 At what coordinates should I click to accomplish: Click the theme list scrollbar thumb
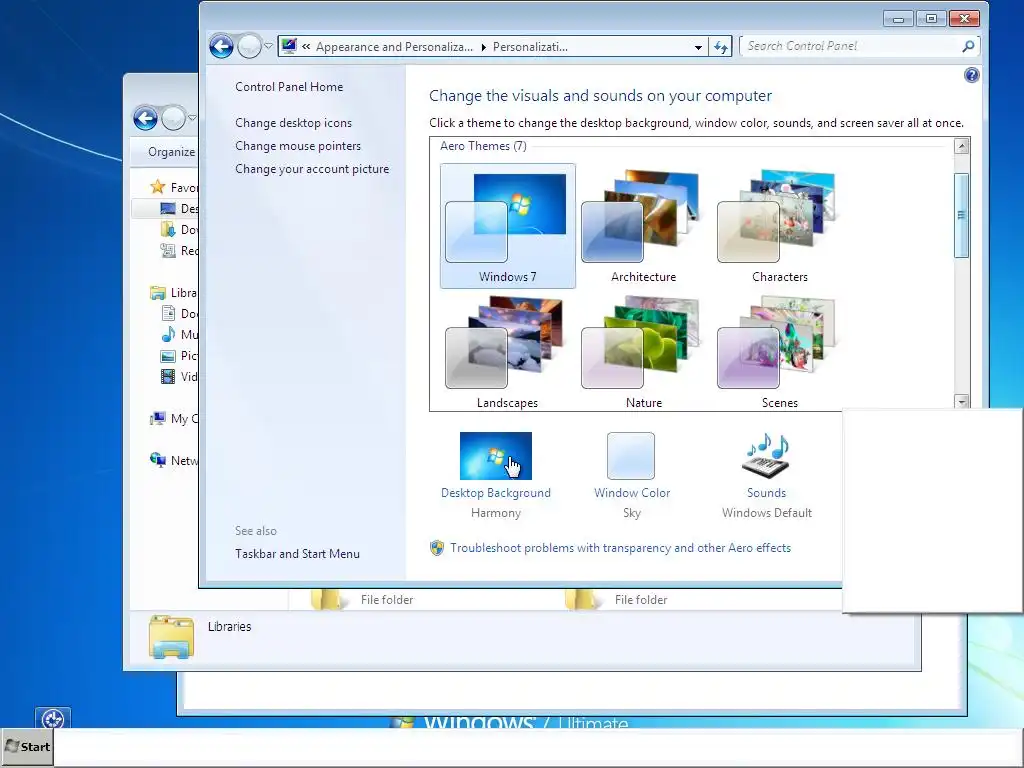[961, 216]
